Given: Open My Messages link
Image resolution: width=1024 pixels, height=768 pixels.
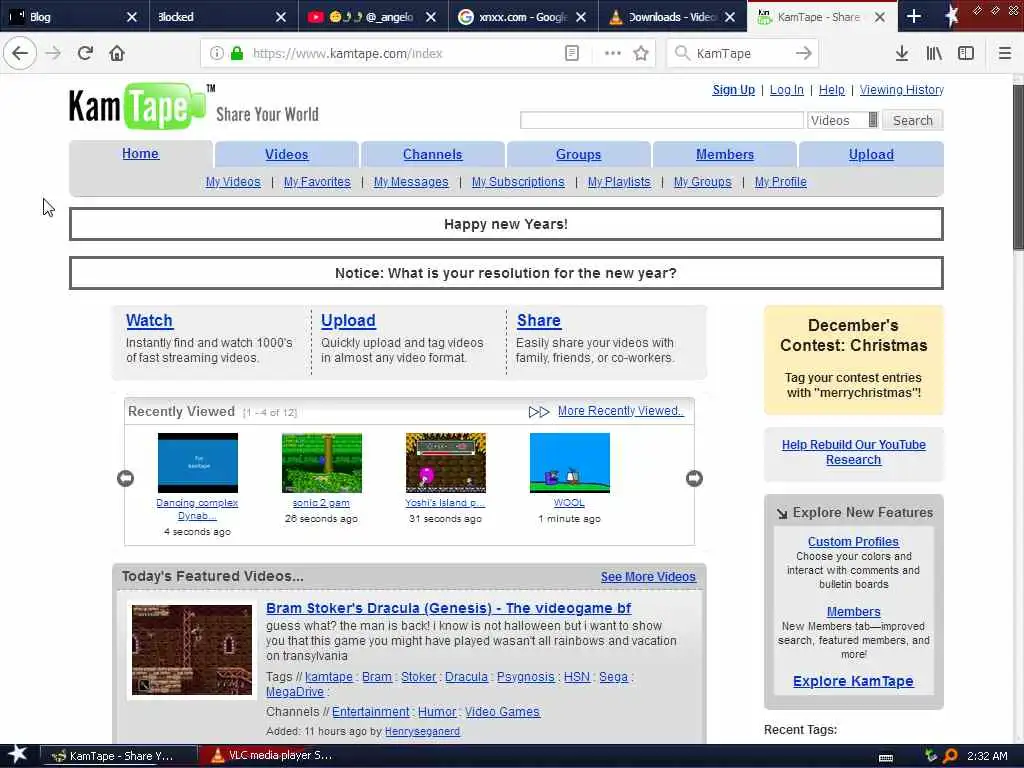Looking at the screenshot, I should click(411, 182).
